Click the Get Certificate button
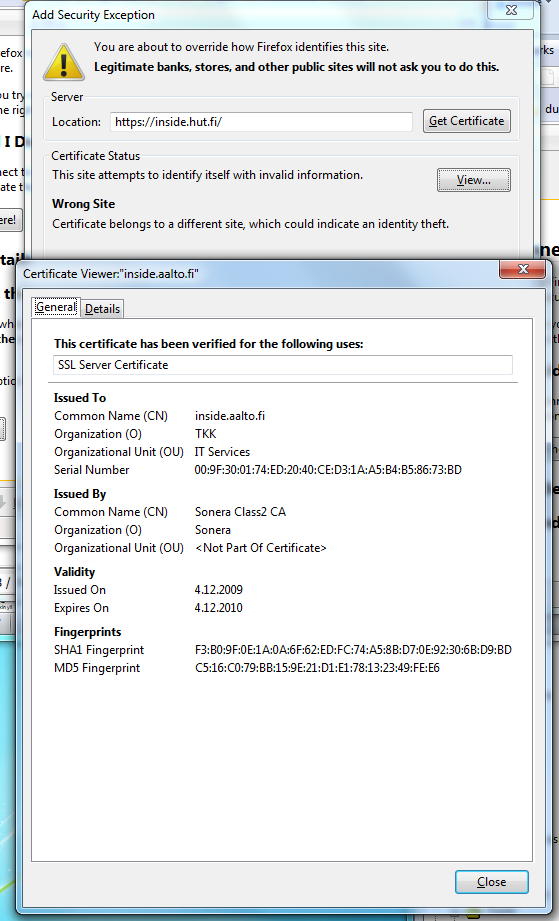This screenshot has width=559, height=921. pyautogui.click(x=467, y=121)
